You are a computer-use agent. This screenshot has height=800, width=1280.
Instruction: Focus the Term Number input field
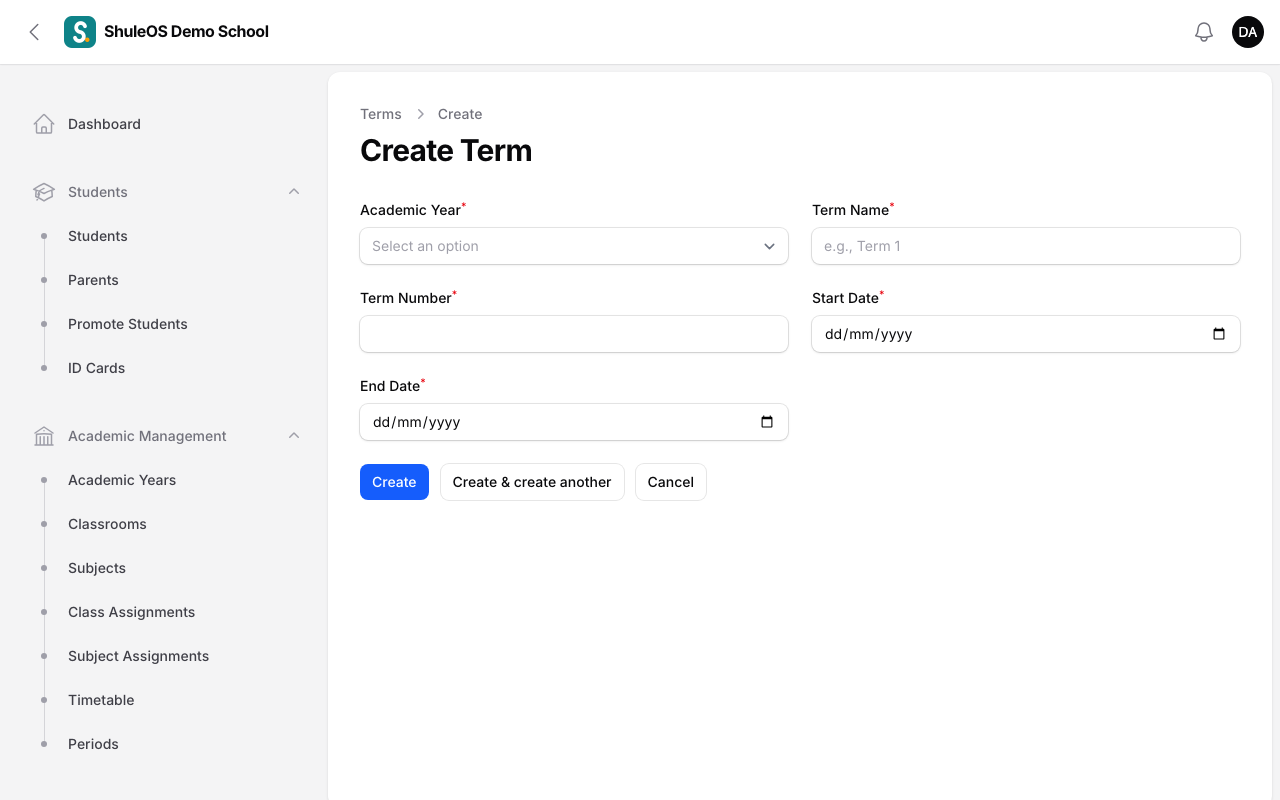click(x=574, y=334)
